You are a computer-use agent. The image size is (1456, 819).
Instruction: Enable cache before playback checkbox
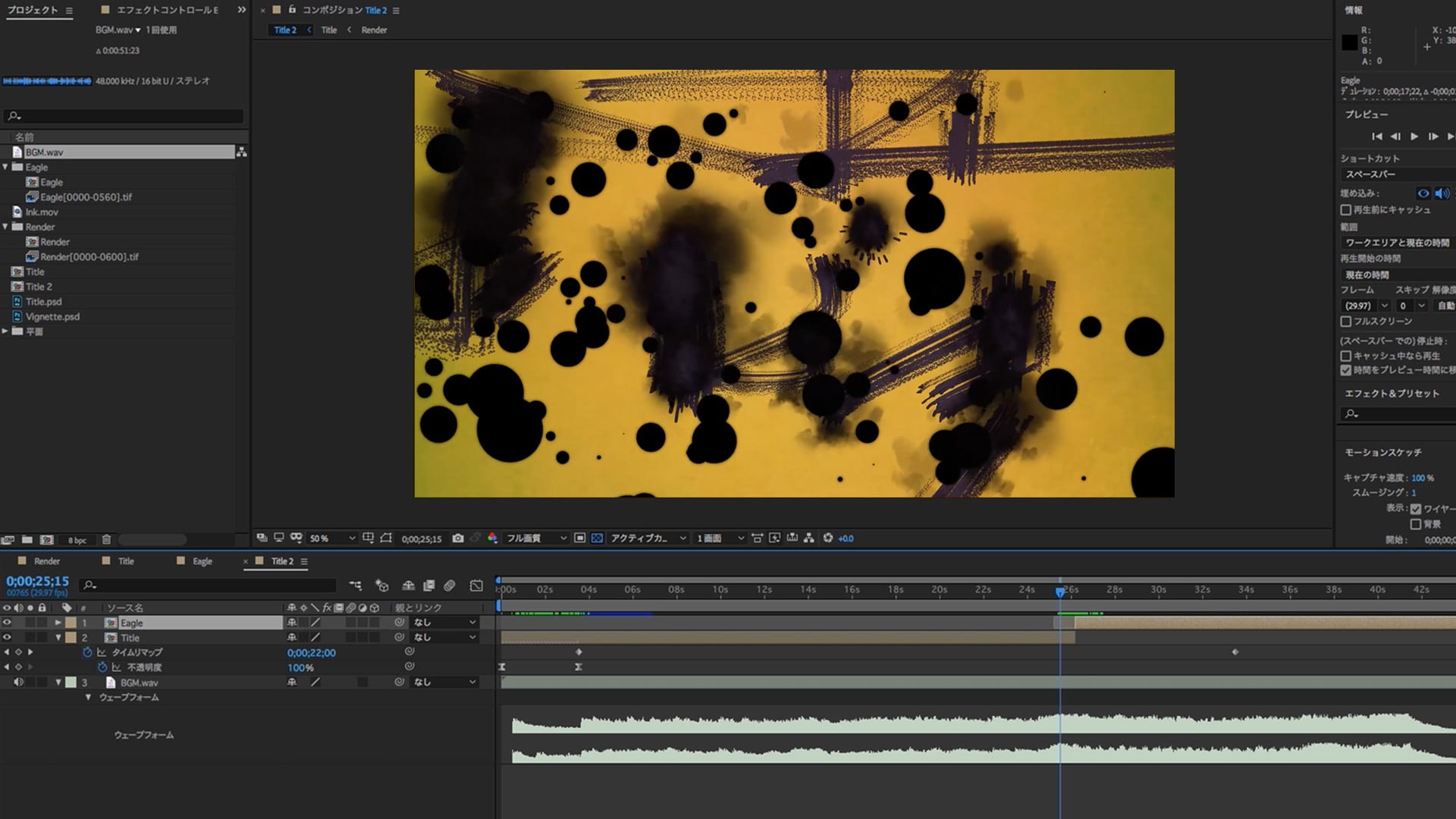pyautogui.click(x=1346, y=210)
